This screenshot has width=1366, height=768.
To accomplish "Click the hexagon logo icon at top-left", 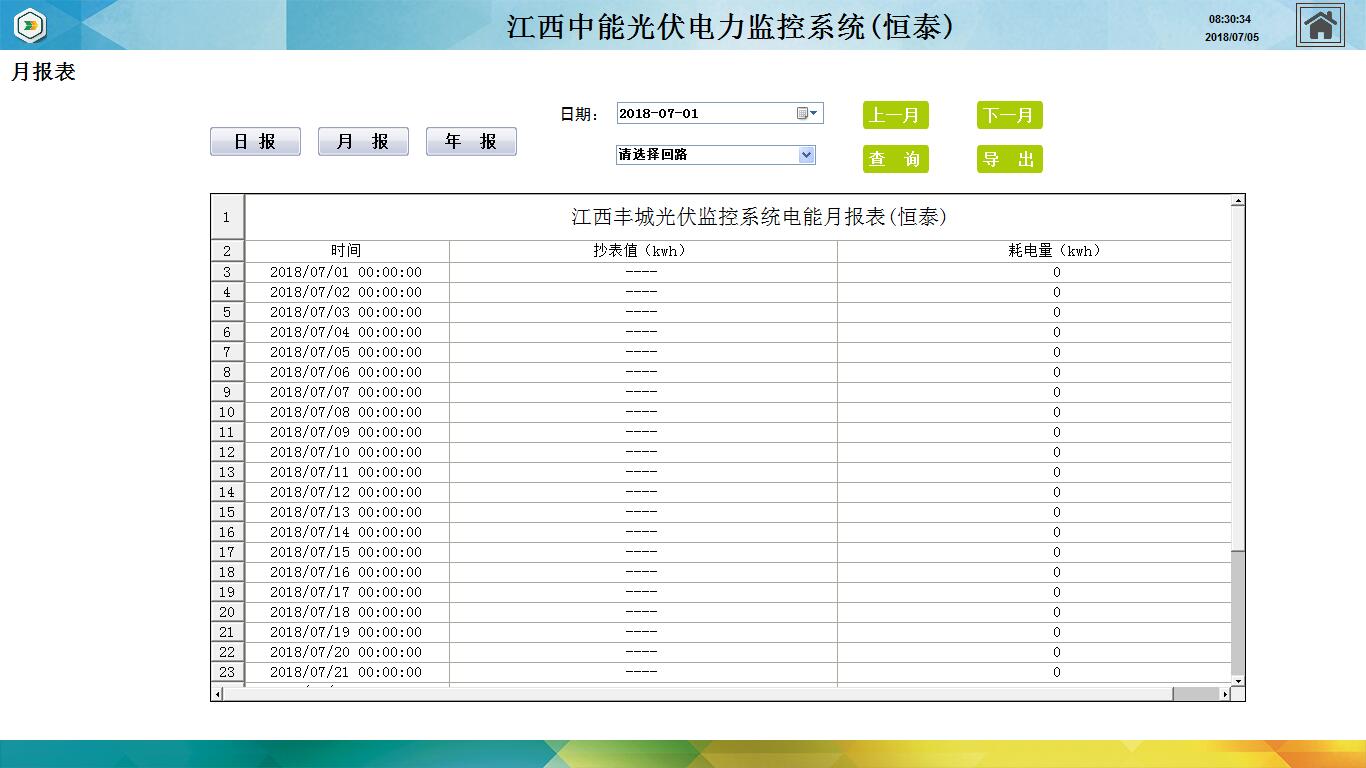I will (31, 25).
